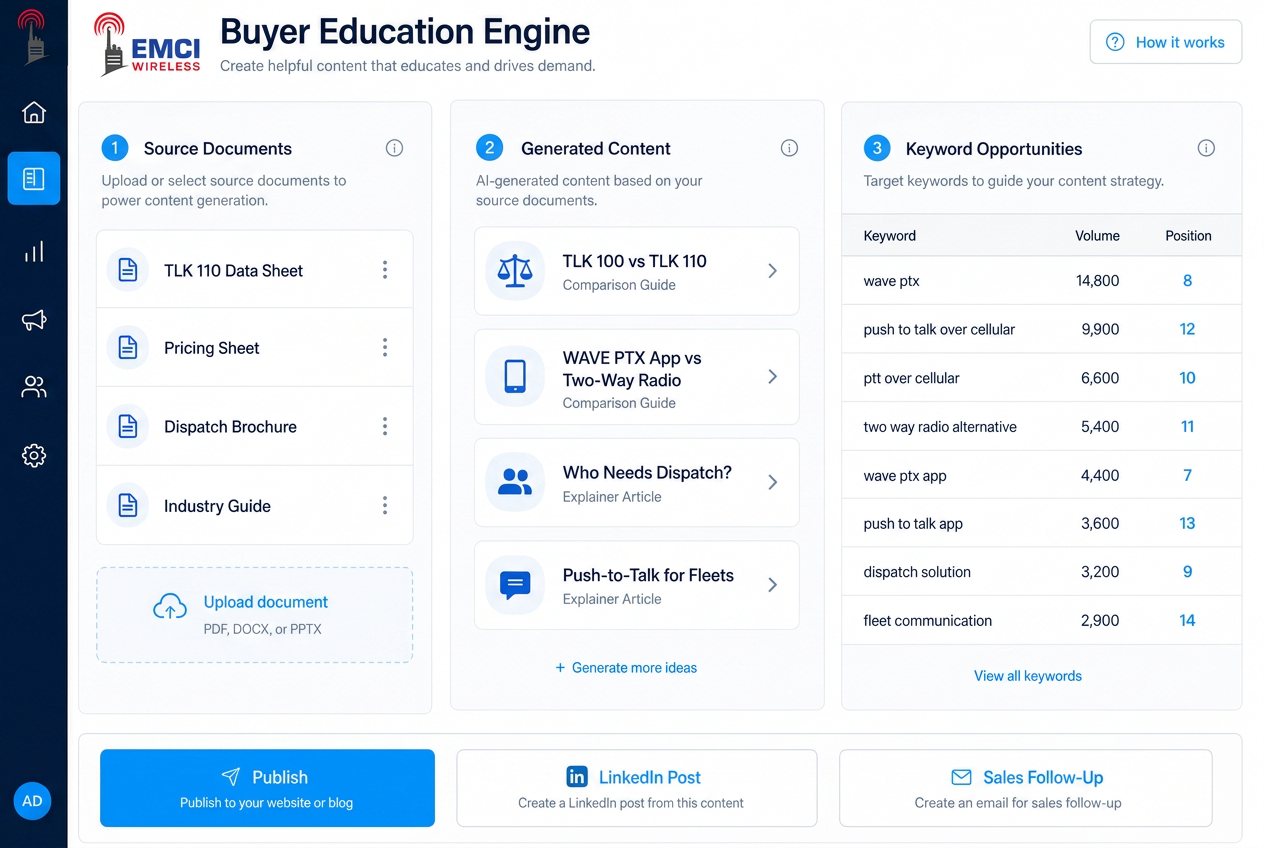Open the settings gear in the sidebar
1264x848 pixels.
34,456
